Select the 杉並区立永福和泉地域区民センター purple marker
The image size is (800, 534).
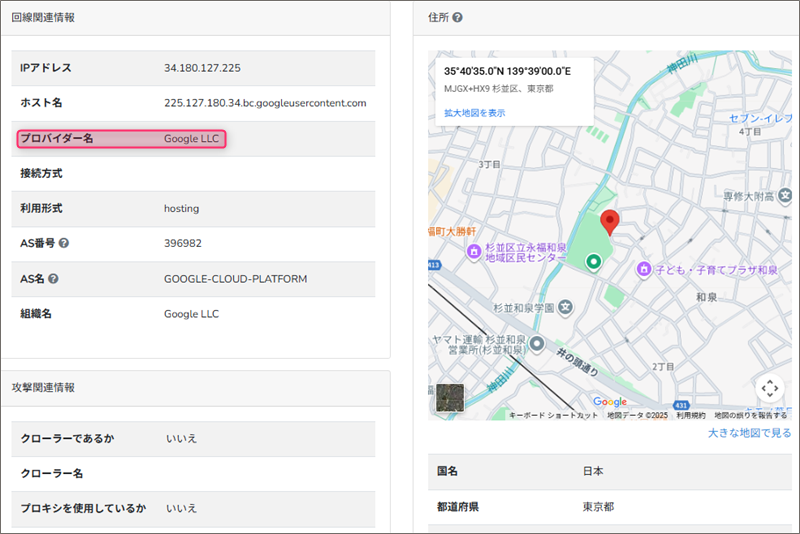coord(473,250)
